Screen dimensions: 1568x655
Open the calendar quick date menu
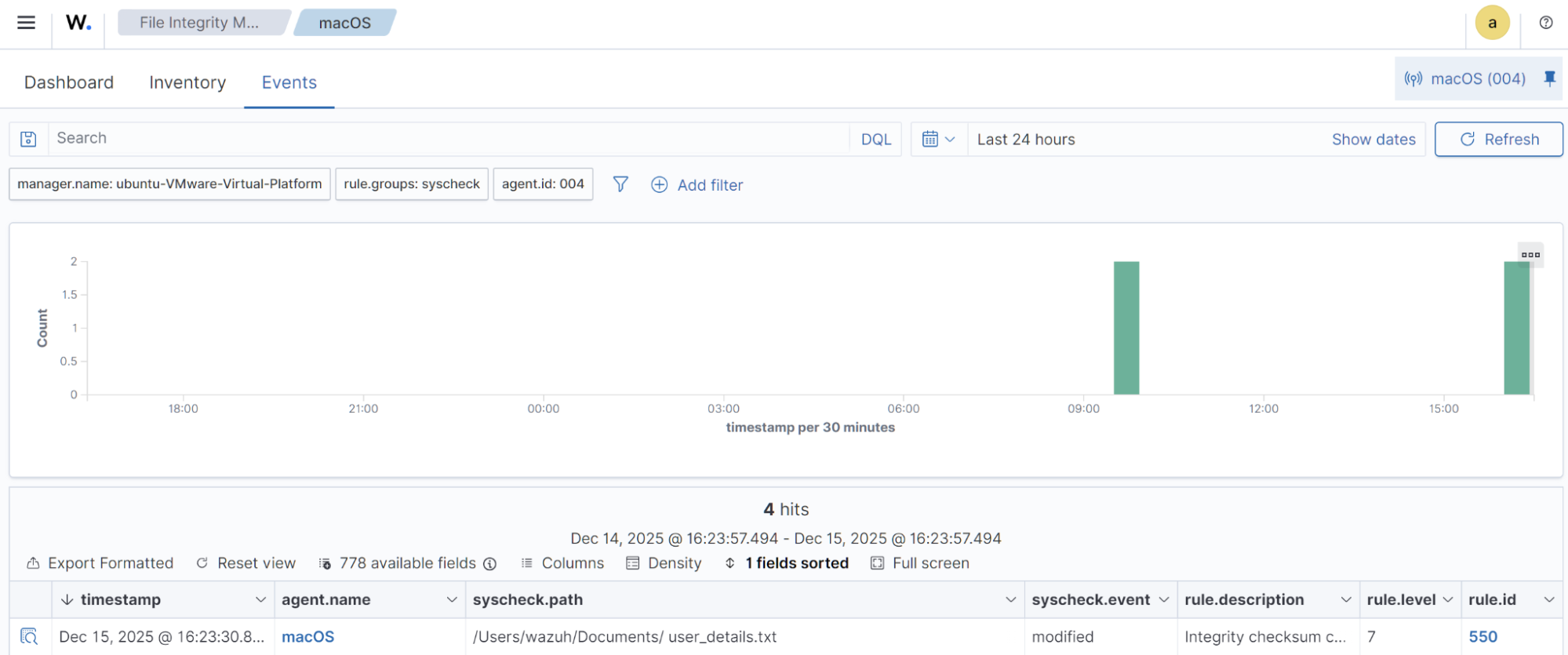tap(938, 139)
